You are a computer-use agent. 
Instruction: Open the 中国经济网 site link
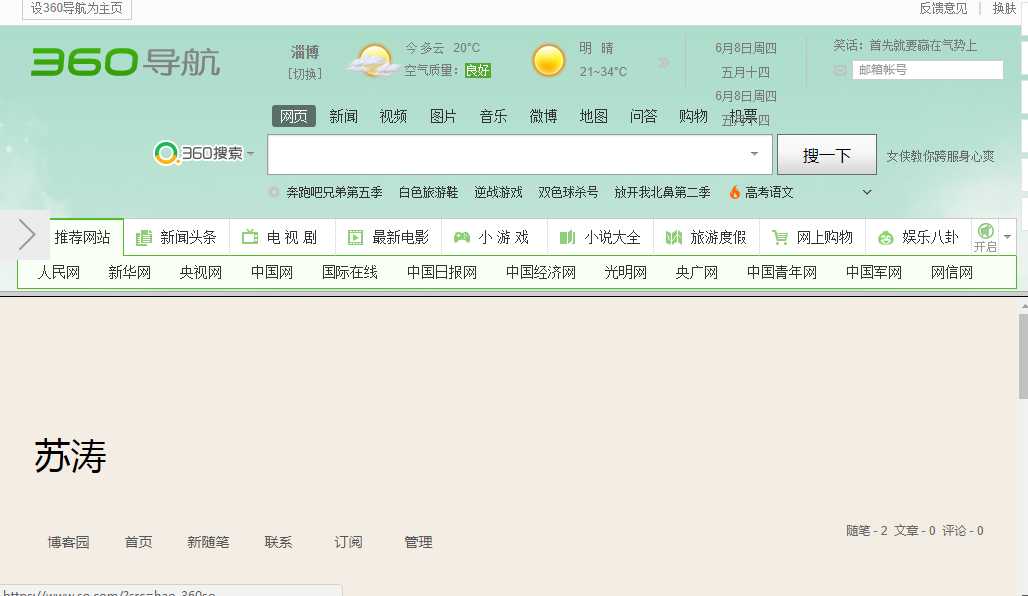pyautogui.click(x=541, y=272)
